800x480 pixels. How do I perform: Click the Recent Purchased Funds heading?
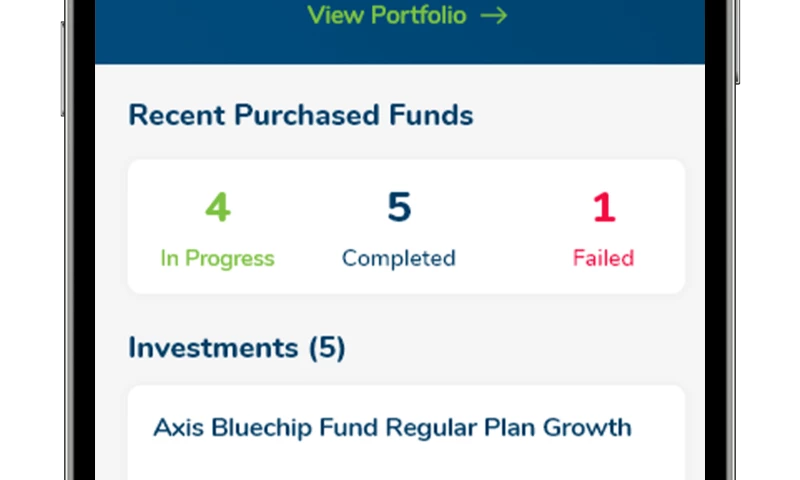click(301, 115)
